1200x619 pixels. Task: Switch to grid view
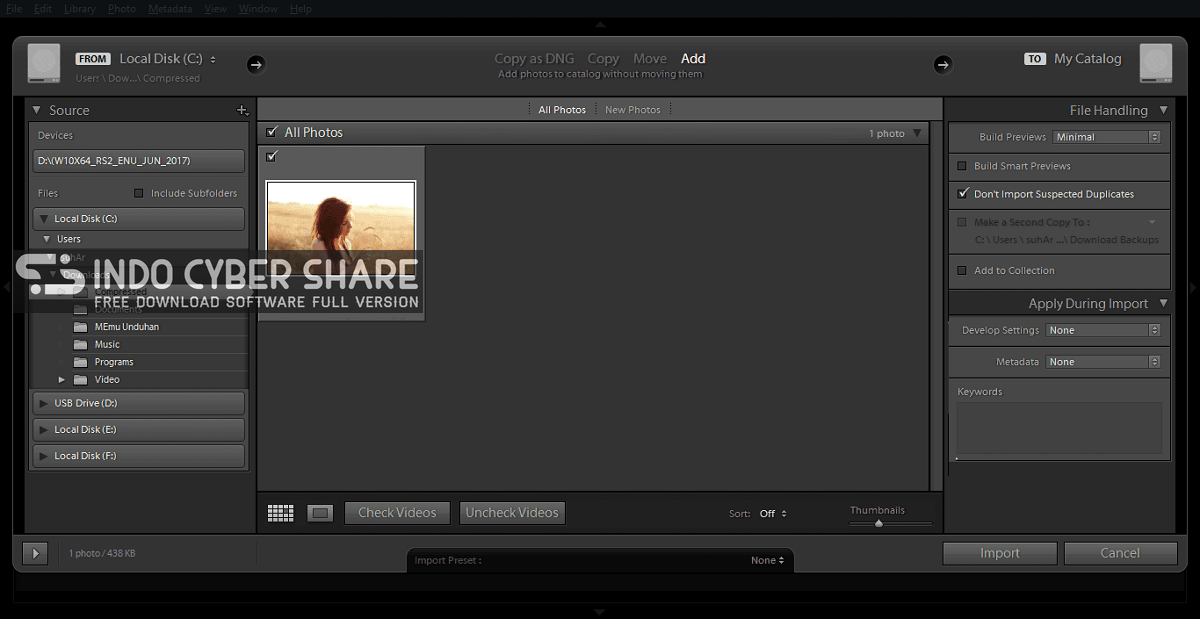click(281, 513)
